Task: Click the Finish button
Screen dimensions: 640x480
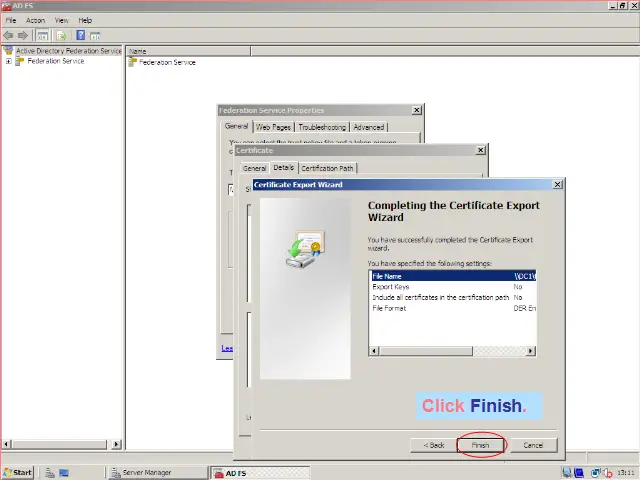Action: (481, 445)
